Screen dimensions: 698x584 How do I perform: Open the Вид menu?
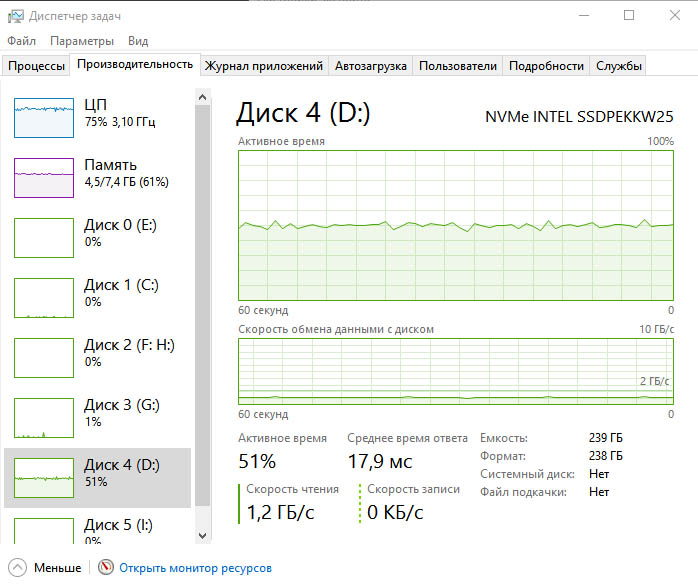click(138, 41)
